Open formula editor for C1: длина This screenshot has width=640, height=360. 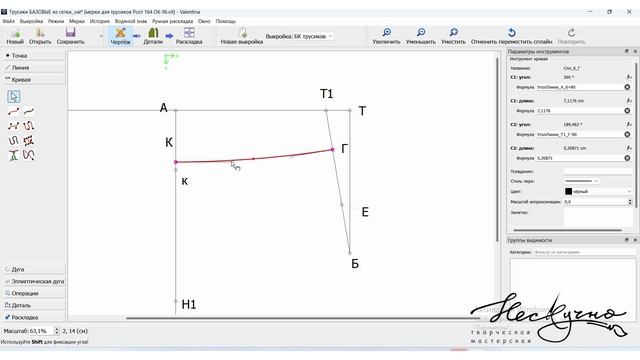629,101
